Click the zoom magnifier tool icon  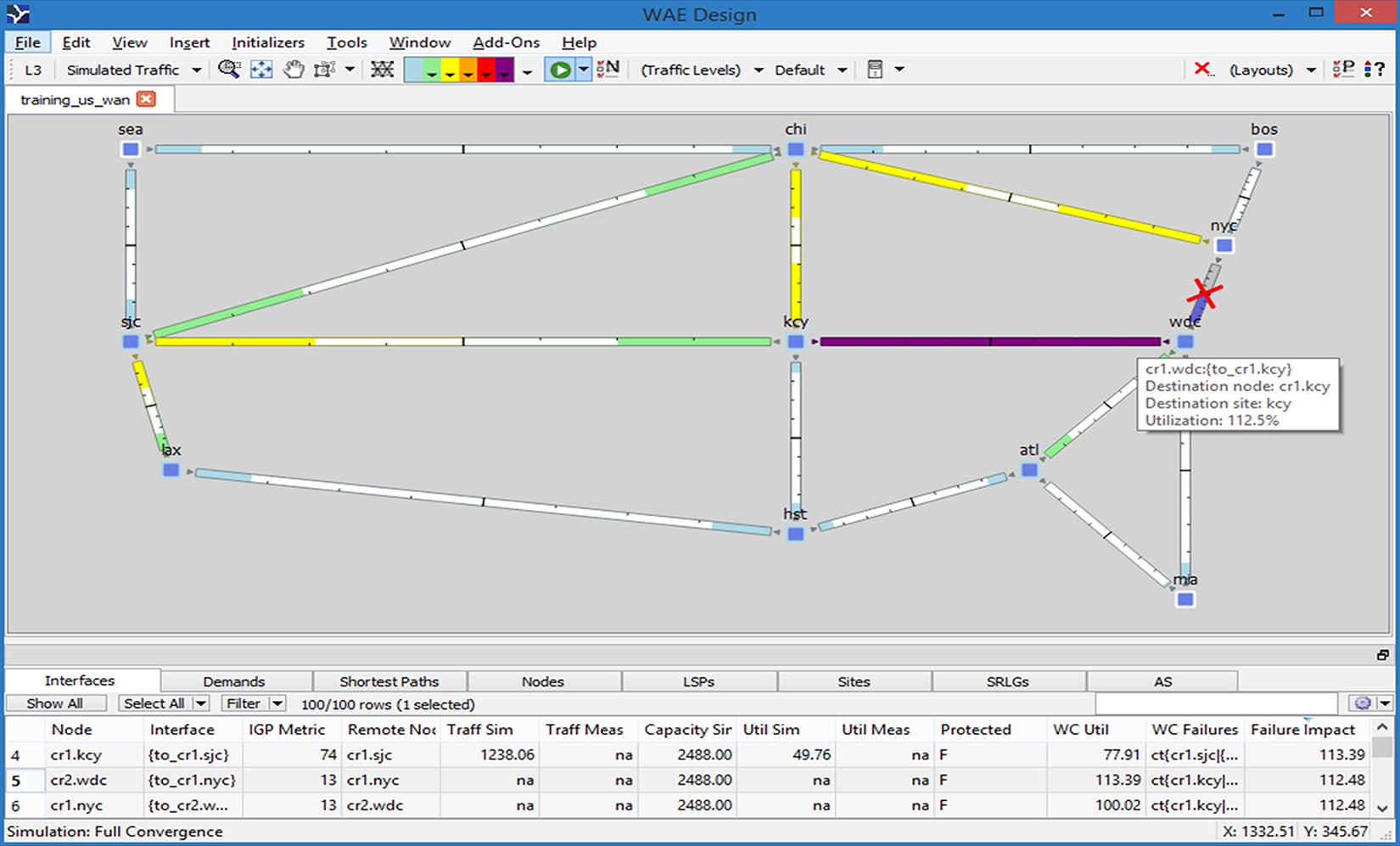228,70
